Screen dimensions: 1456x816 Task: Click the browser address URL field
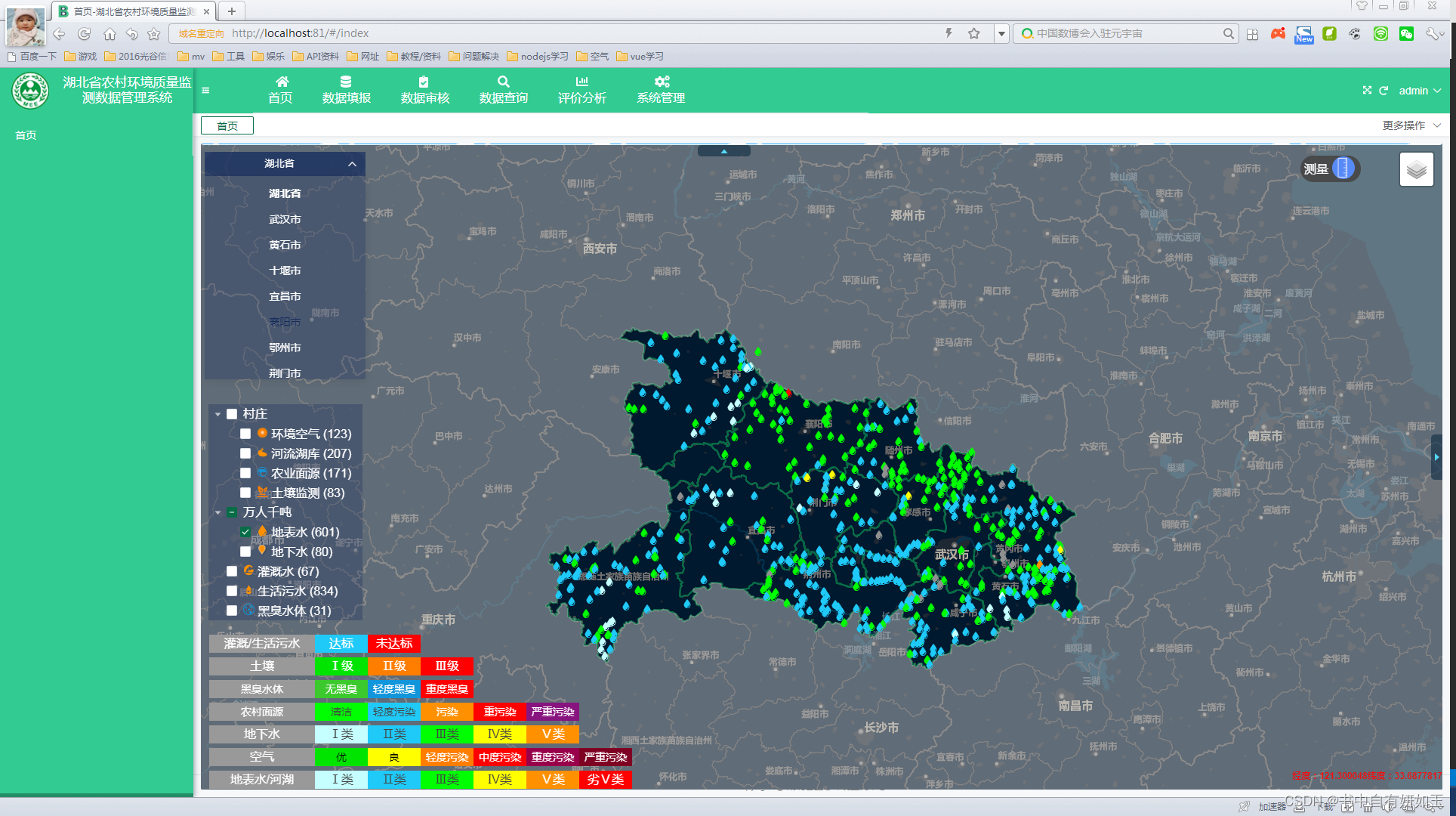point(581,33)
